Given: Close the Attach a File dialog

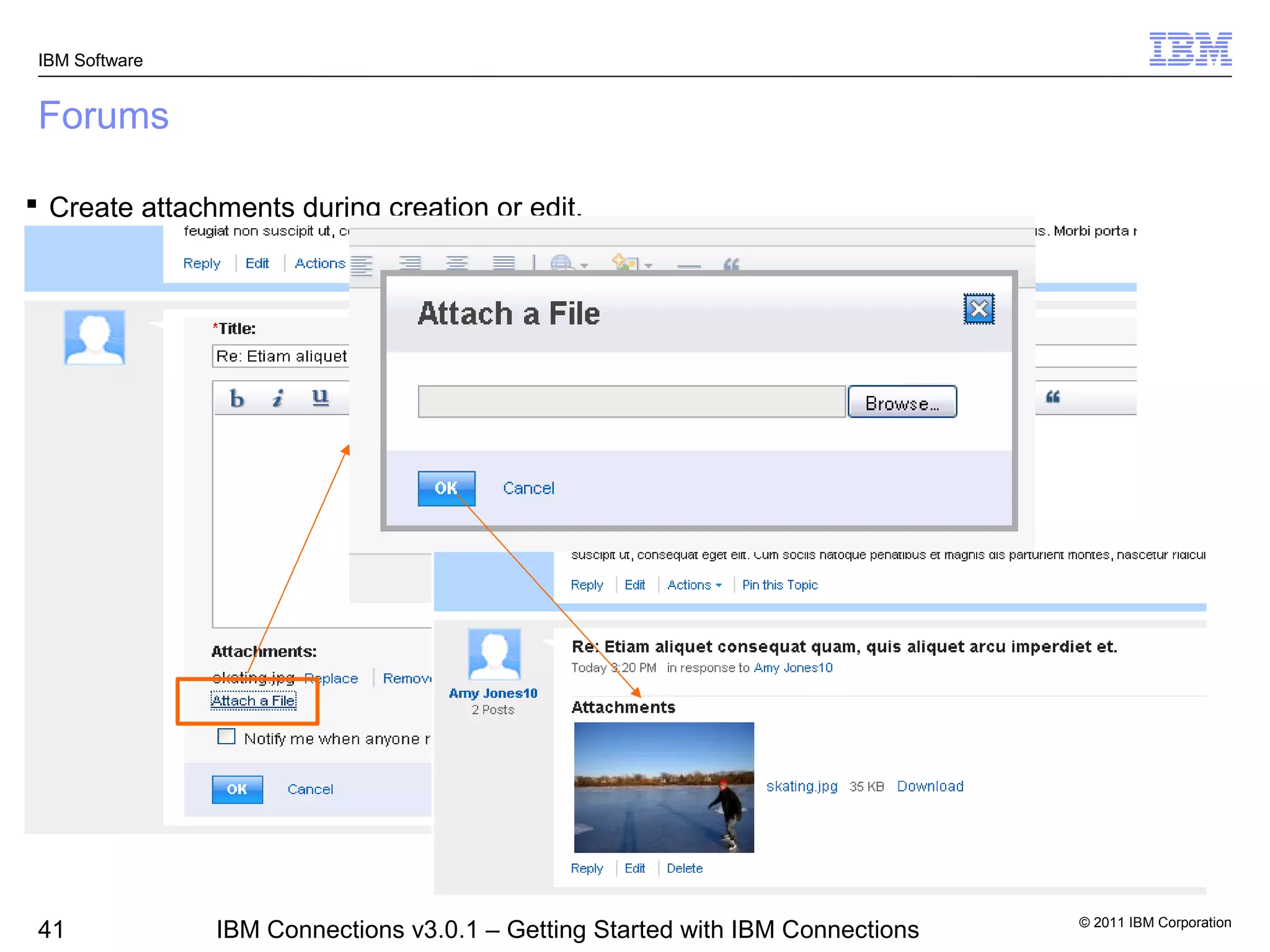Looking at the screenshot, I should [x=979, y=309].
